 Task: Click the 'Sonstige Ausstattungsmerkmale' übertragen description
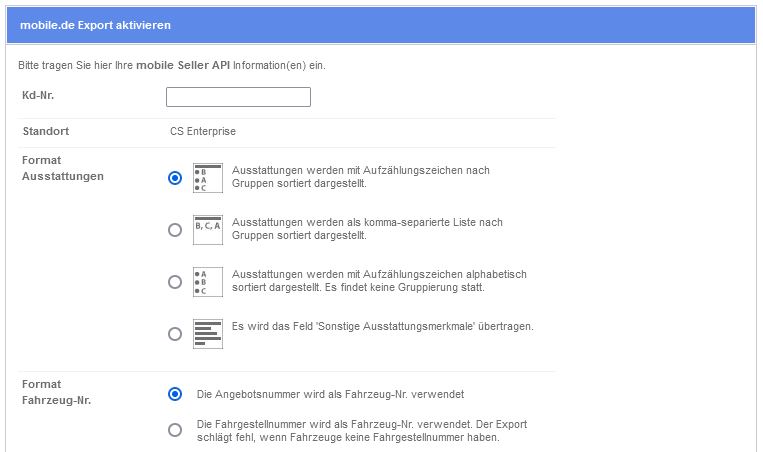tap(382, 326)
